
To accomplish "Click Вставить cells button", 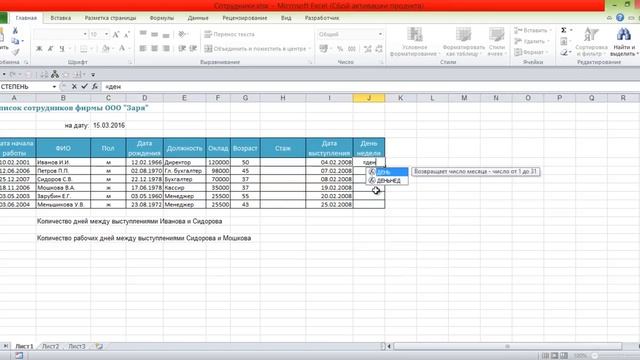I will 532,30.
